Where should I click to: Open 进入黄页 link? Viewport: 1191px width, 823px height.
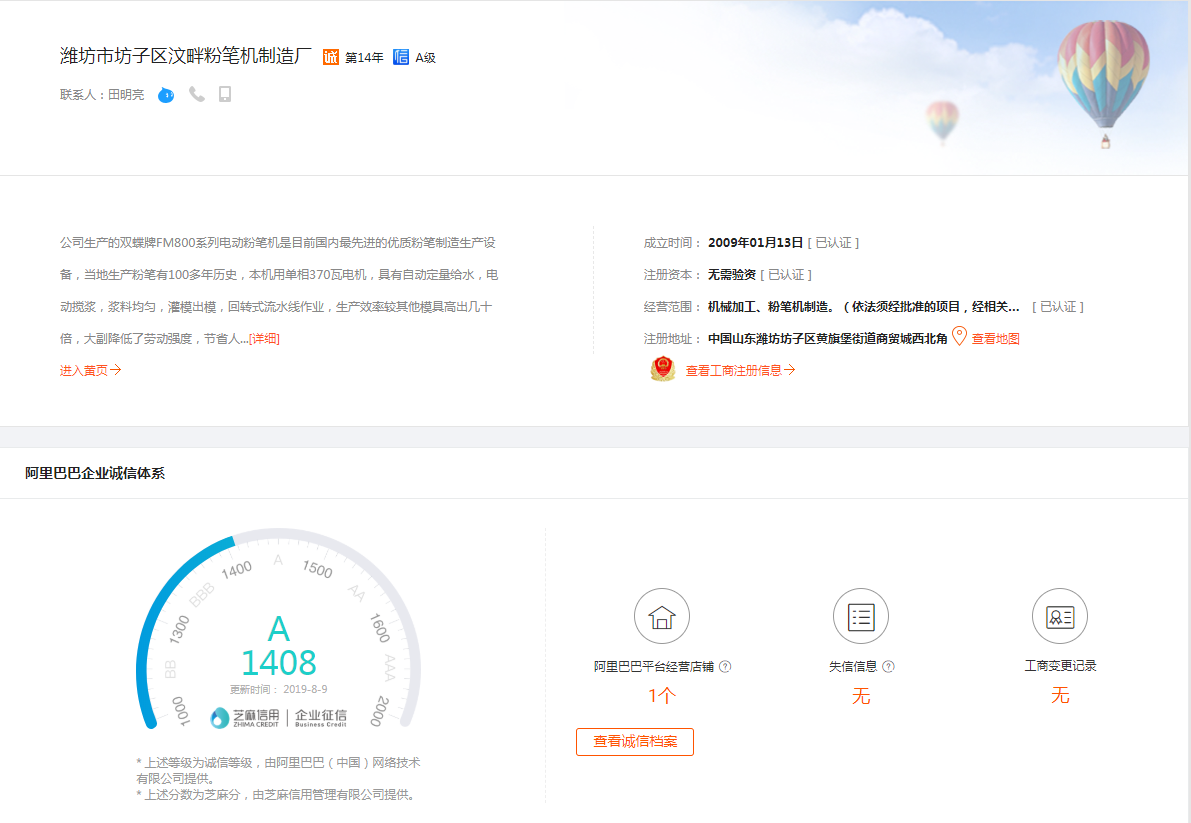click(90, 370)
